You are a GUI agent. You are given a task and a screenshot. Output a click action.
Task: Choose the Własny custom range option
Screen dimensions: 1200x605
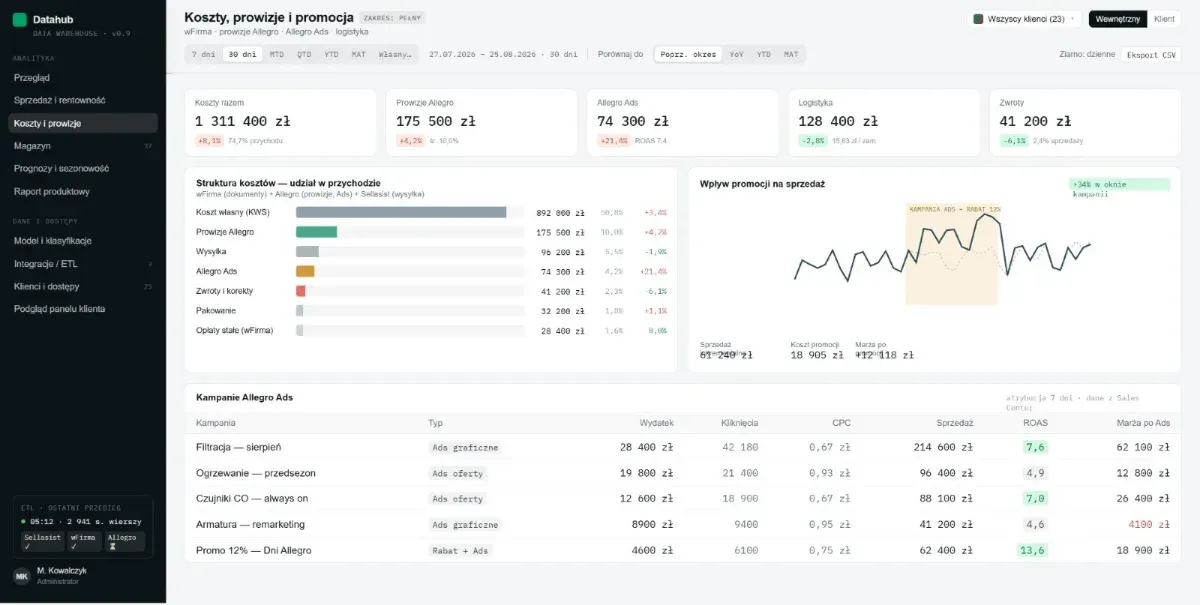pos(394,54)
